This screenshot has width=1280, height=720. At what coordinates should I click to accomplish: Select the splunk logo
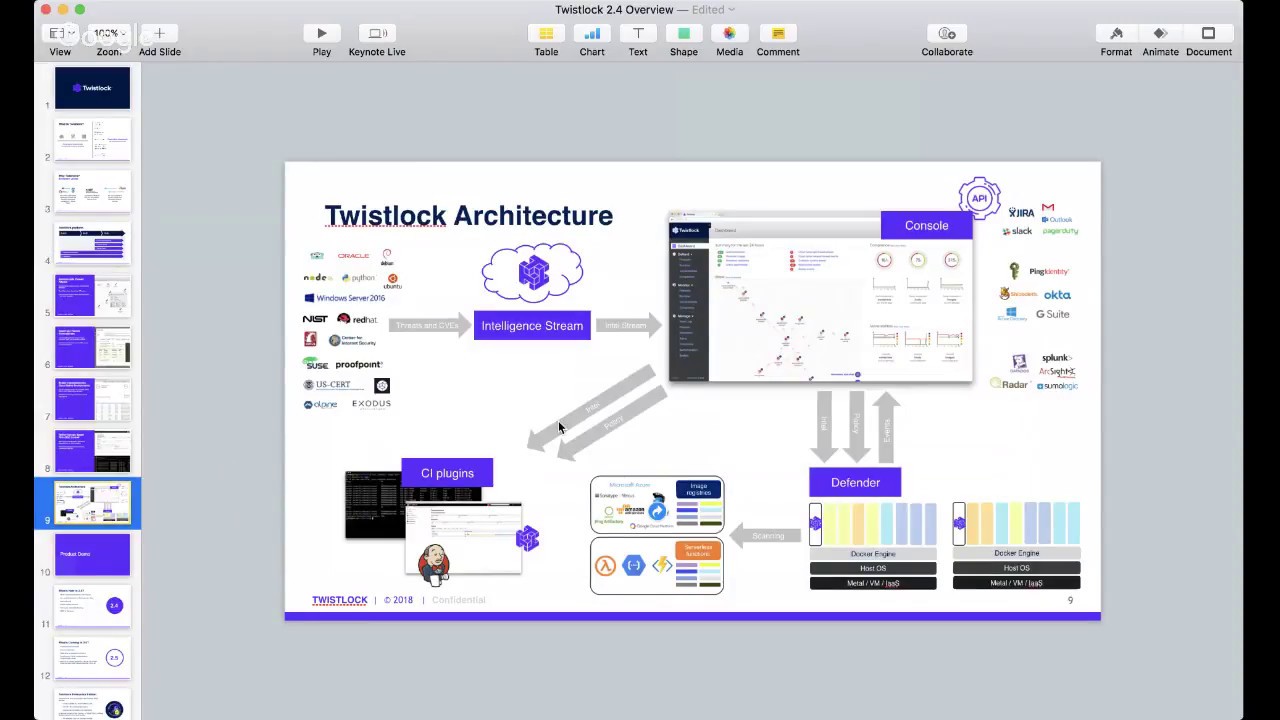pos(1056,358)
